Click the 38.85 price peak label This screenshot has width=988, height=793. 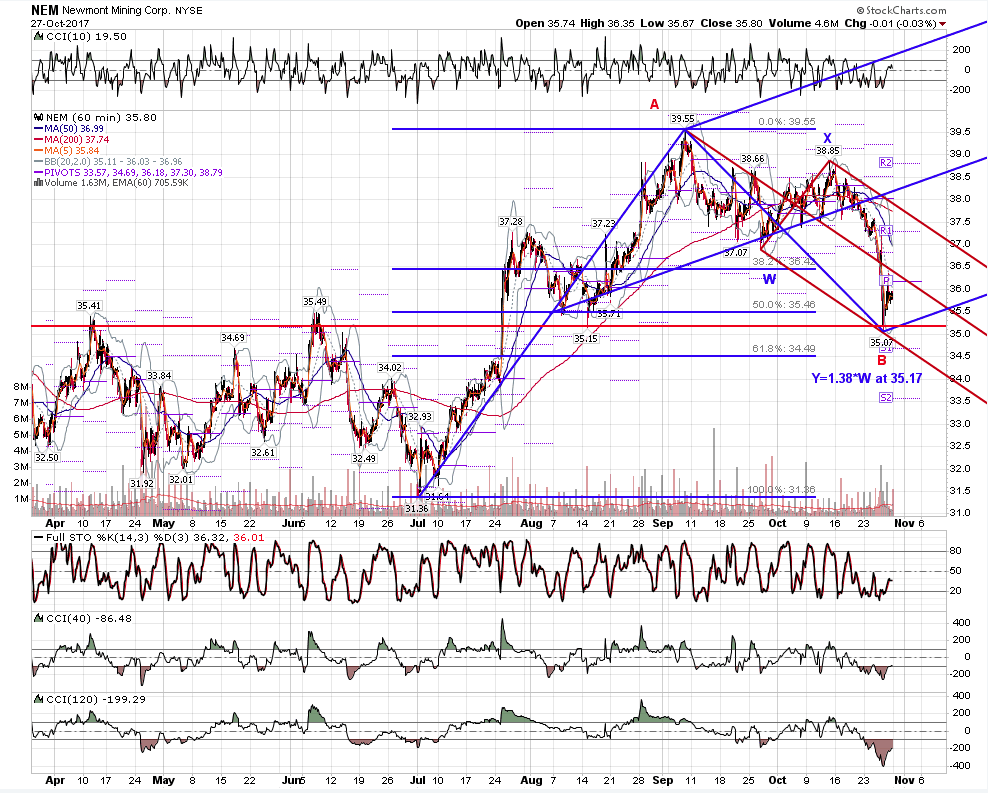(x=828, y=151)
